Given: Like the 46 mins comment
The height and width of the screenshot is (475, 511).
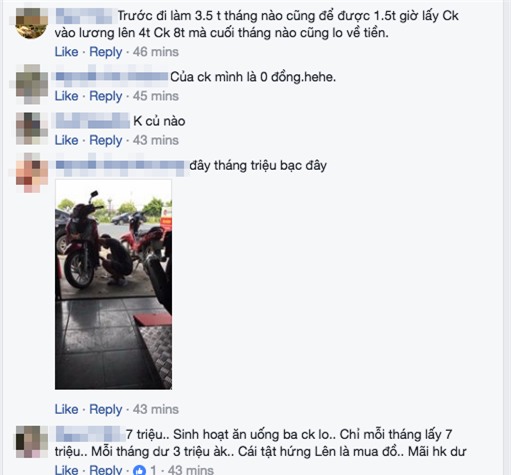Looking at the screenshot, I should click(x=66, y=52).
